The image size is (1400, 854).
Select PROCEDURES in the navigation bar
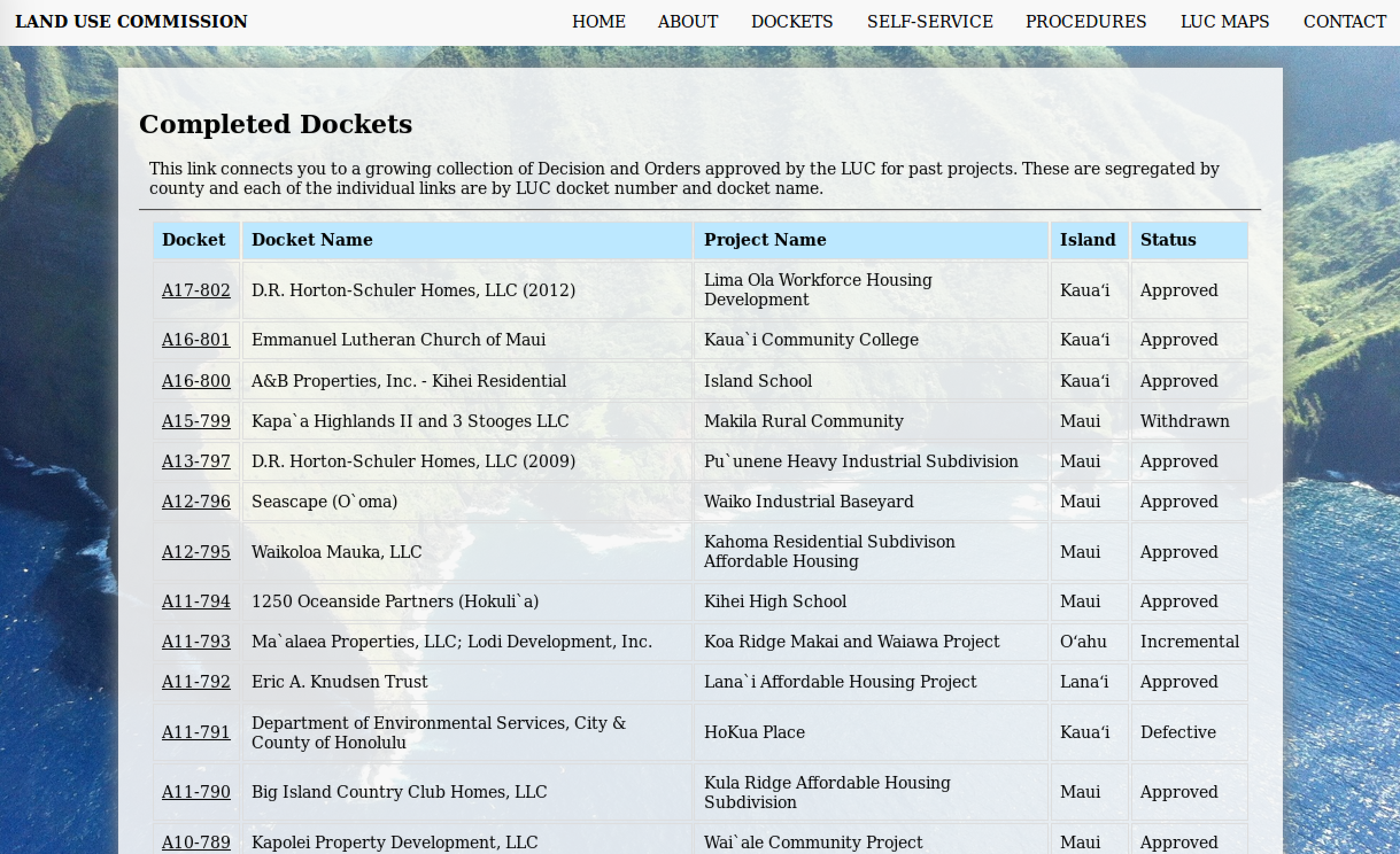pos(1085,22)
